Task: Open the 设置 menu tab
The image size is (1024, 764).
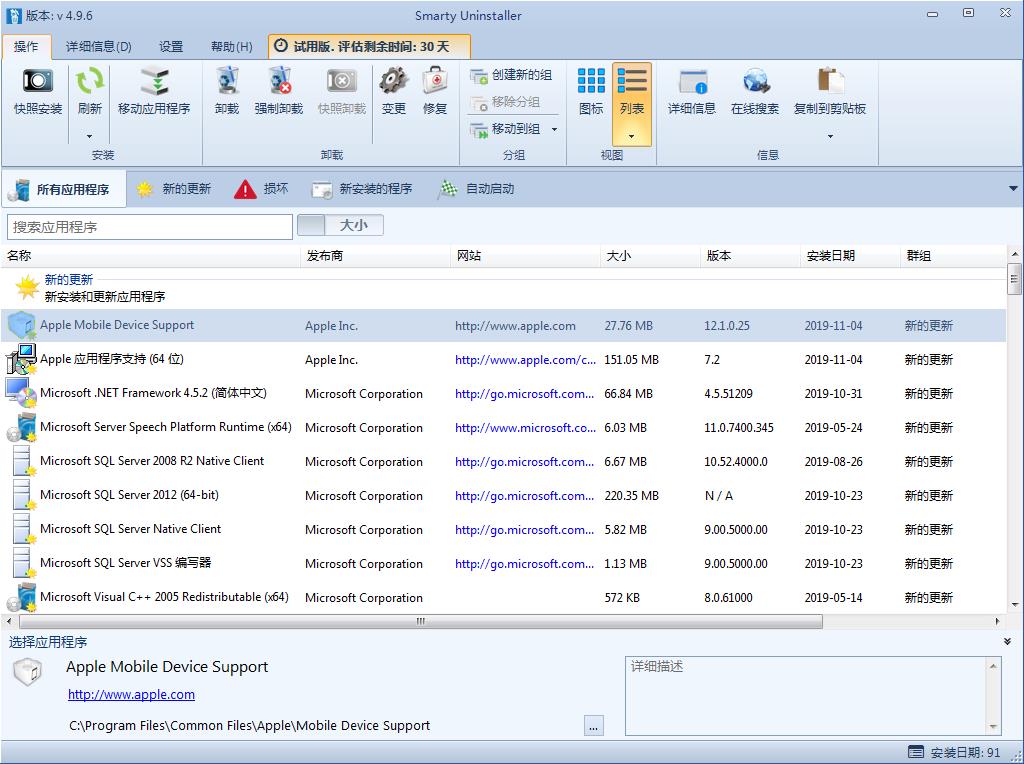Action: (170, 45)
